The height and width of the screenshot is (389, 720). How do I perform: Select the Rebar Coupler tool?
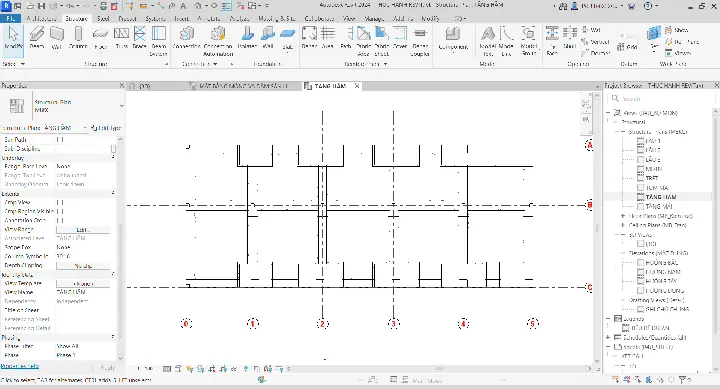[420, 40]
